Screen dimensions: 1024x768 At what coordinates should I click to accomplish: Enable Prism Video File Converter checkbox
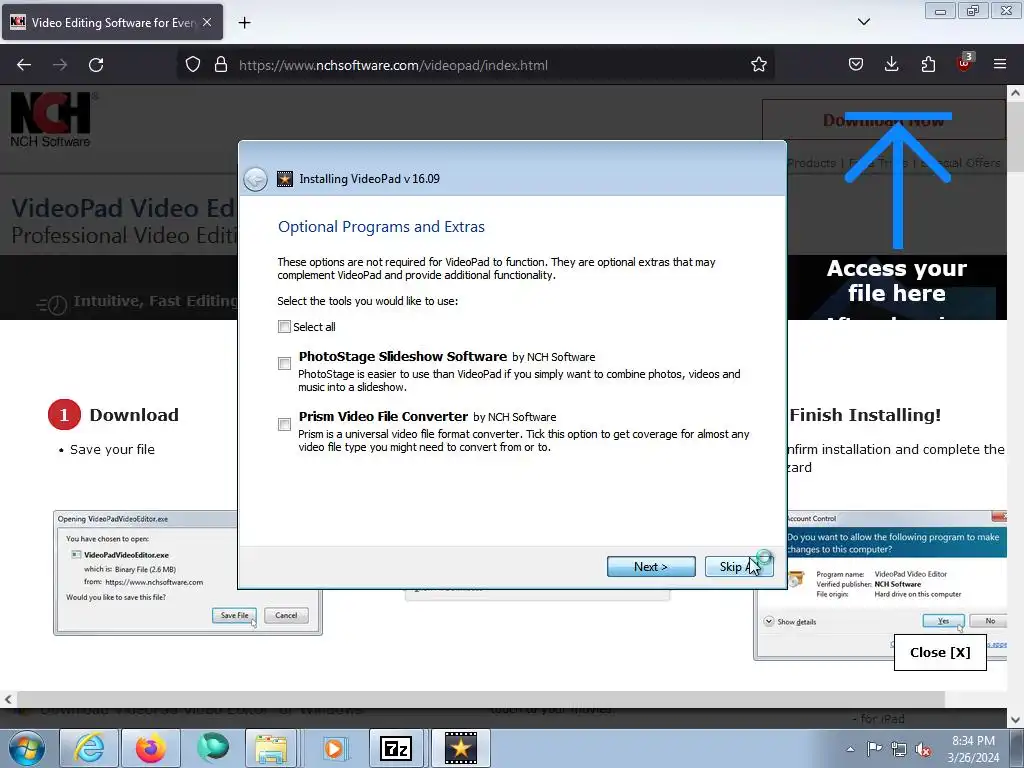coord(284,424)
